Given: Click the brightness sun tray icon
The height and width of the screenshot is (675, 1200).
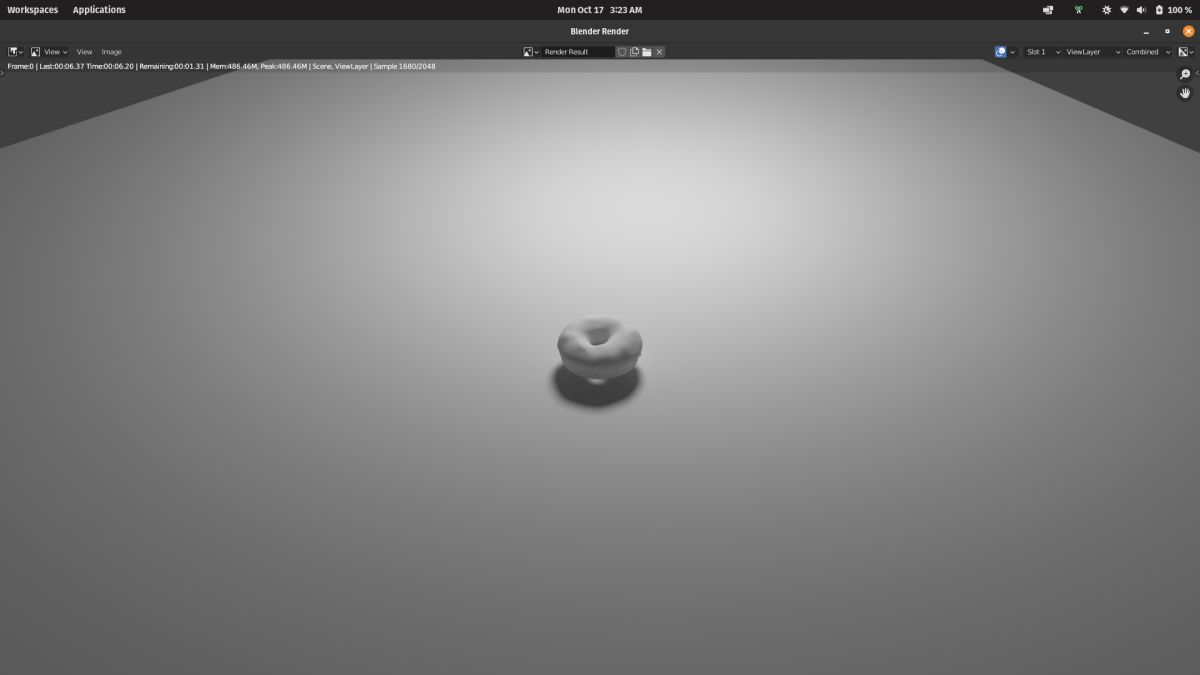Looking at the screenshot, I should coord(1106,10).
